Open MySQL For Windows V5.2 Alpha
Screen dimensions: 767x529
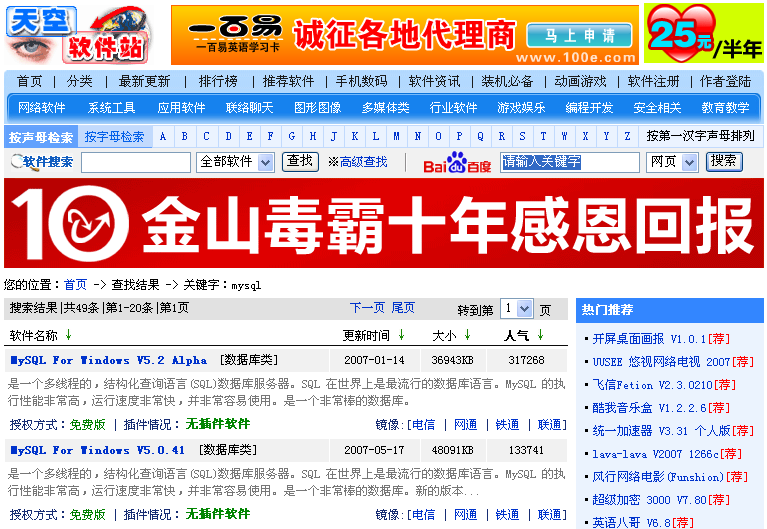point(109,360)
